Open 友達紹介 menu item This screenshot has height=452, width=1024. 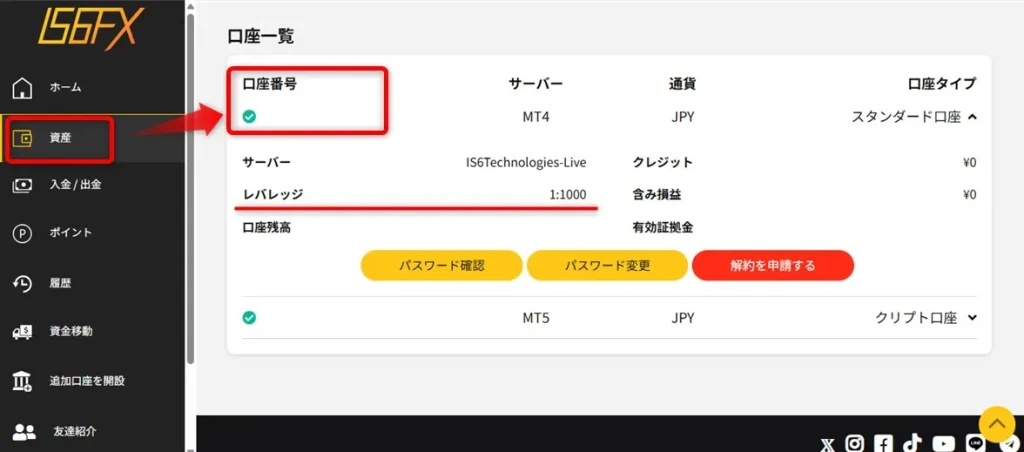75,432
